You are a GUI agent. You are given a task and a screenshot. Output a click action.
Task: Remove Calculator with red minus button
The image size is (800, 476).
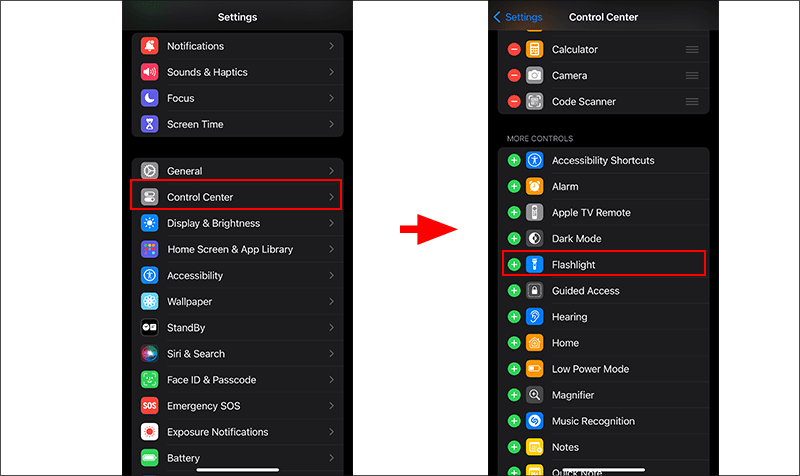pos(514,49)
